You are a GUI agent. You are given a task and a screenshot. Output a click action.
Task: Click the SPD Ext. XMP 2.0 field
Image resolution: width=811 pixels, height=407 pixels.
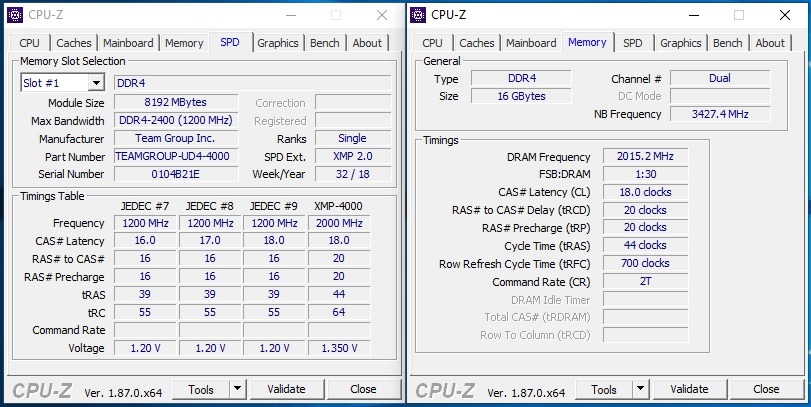point(353,156)
